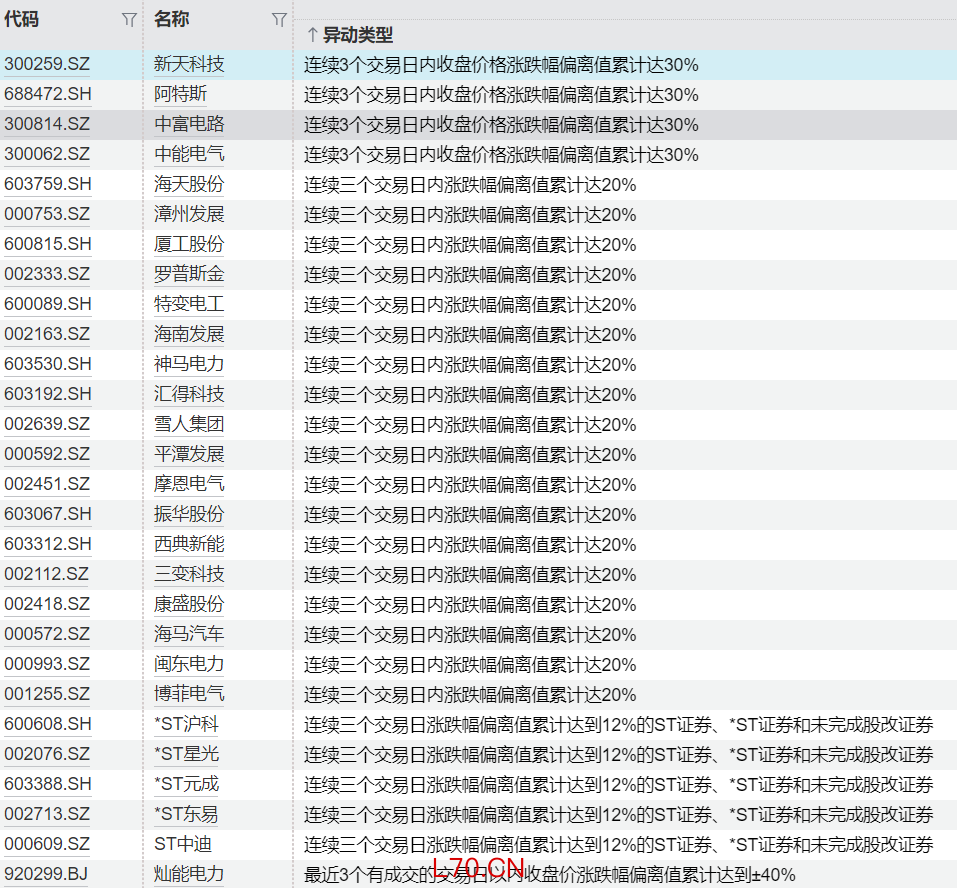957x888 pixels.
Task: Open stock code 600089.SH
Action: click(47, 305)
